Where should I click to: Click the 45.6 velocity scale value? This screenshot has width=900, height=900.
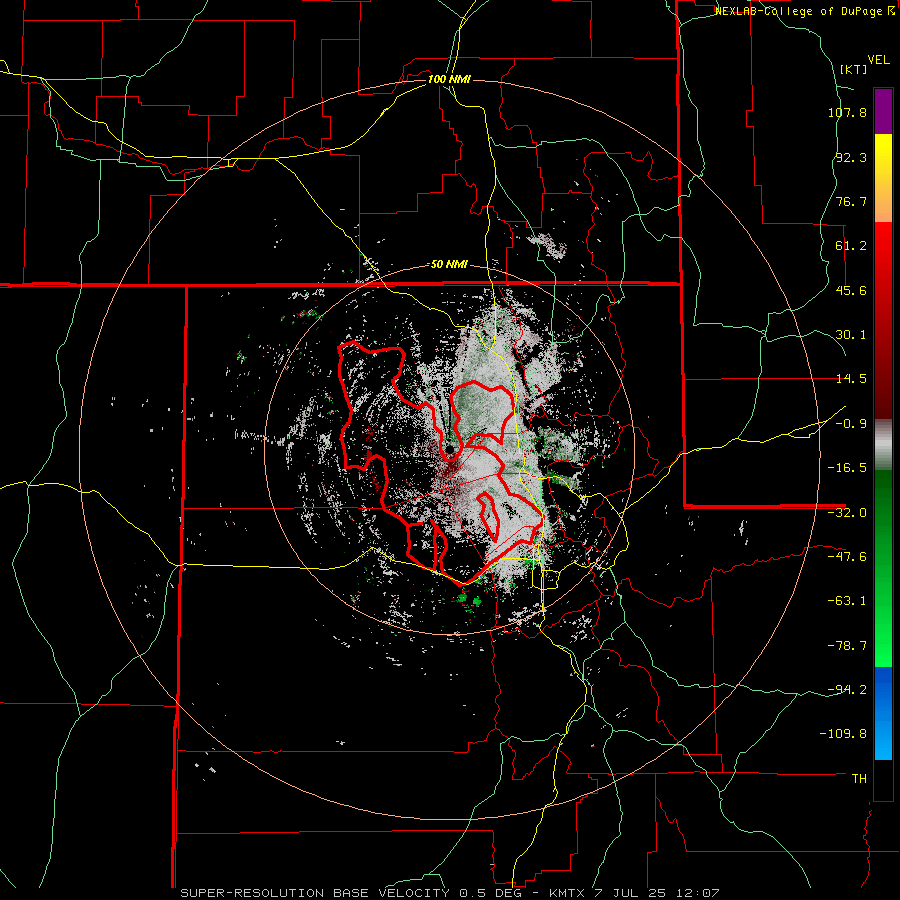pyautogui.click(x=851, y=290)
